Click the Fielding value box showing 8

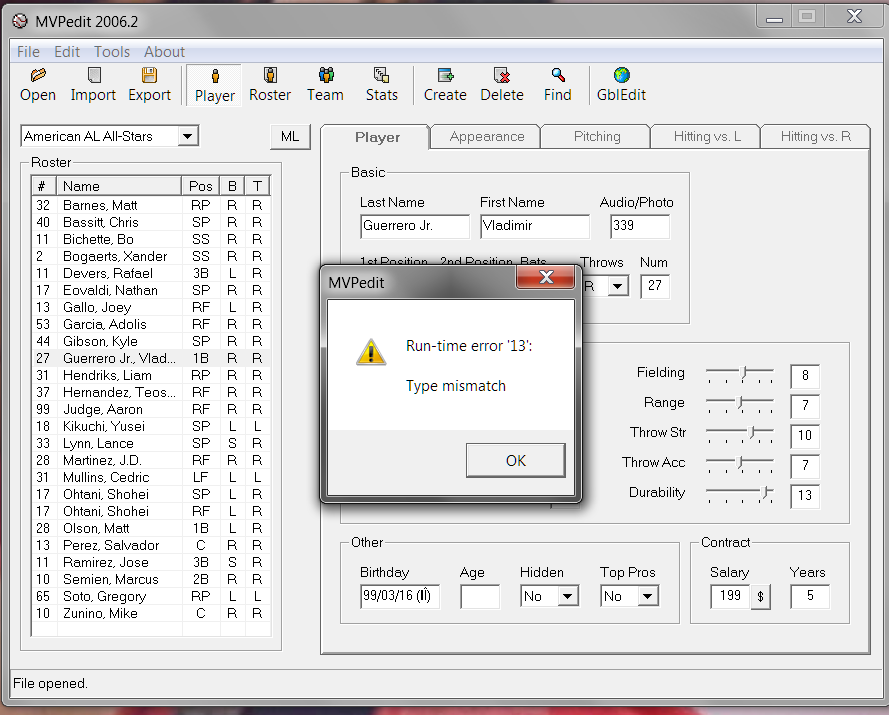[805, 376]
